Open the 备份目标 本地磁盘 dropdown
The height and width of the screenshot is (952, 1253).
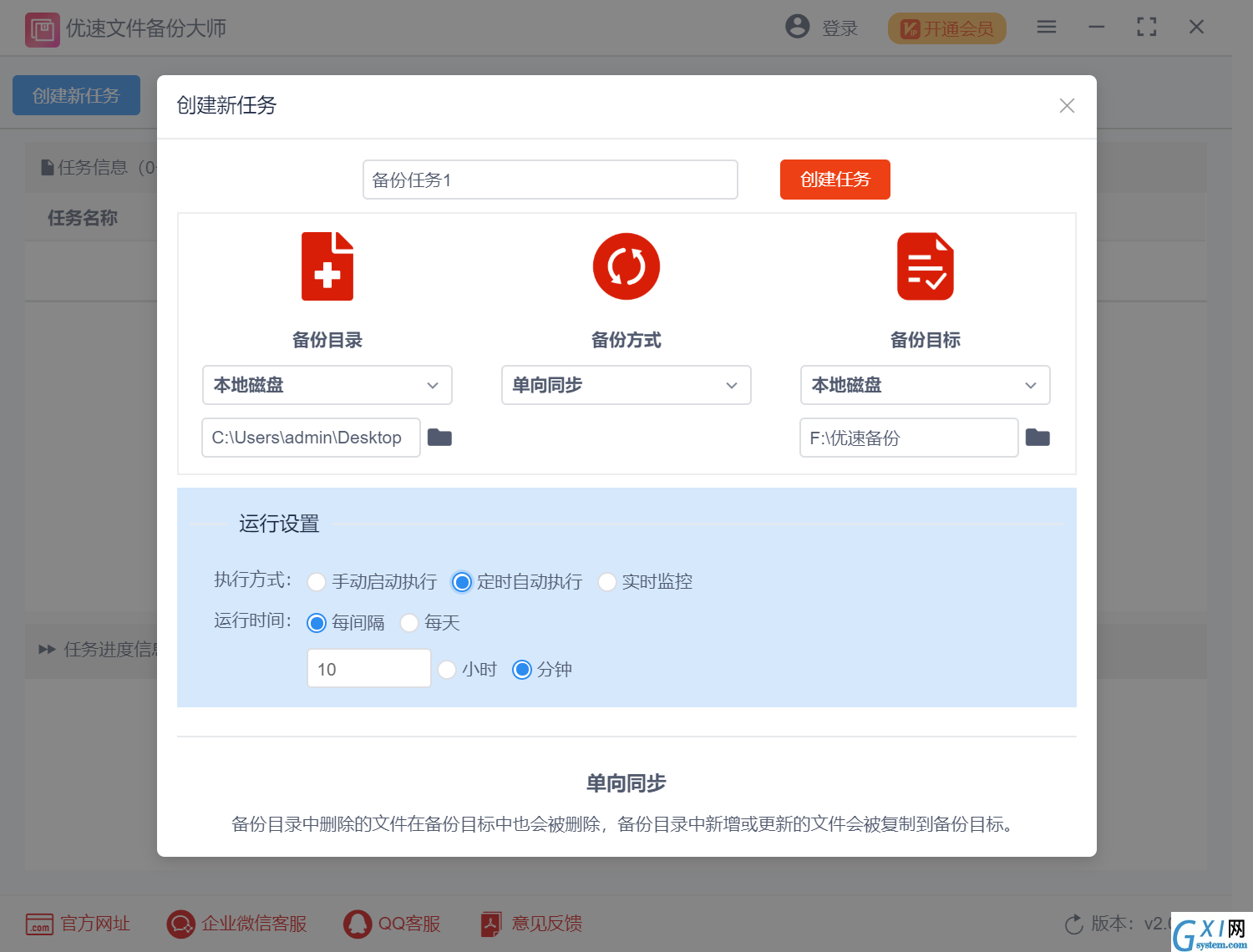[926, 385]
